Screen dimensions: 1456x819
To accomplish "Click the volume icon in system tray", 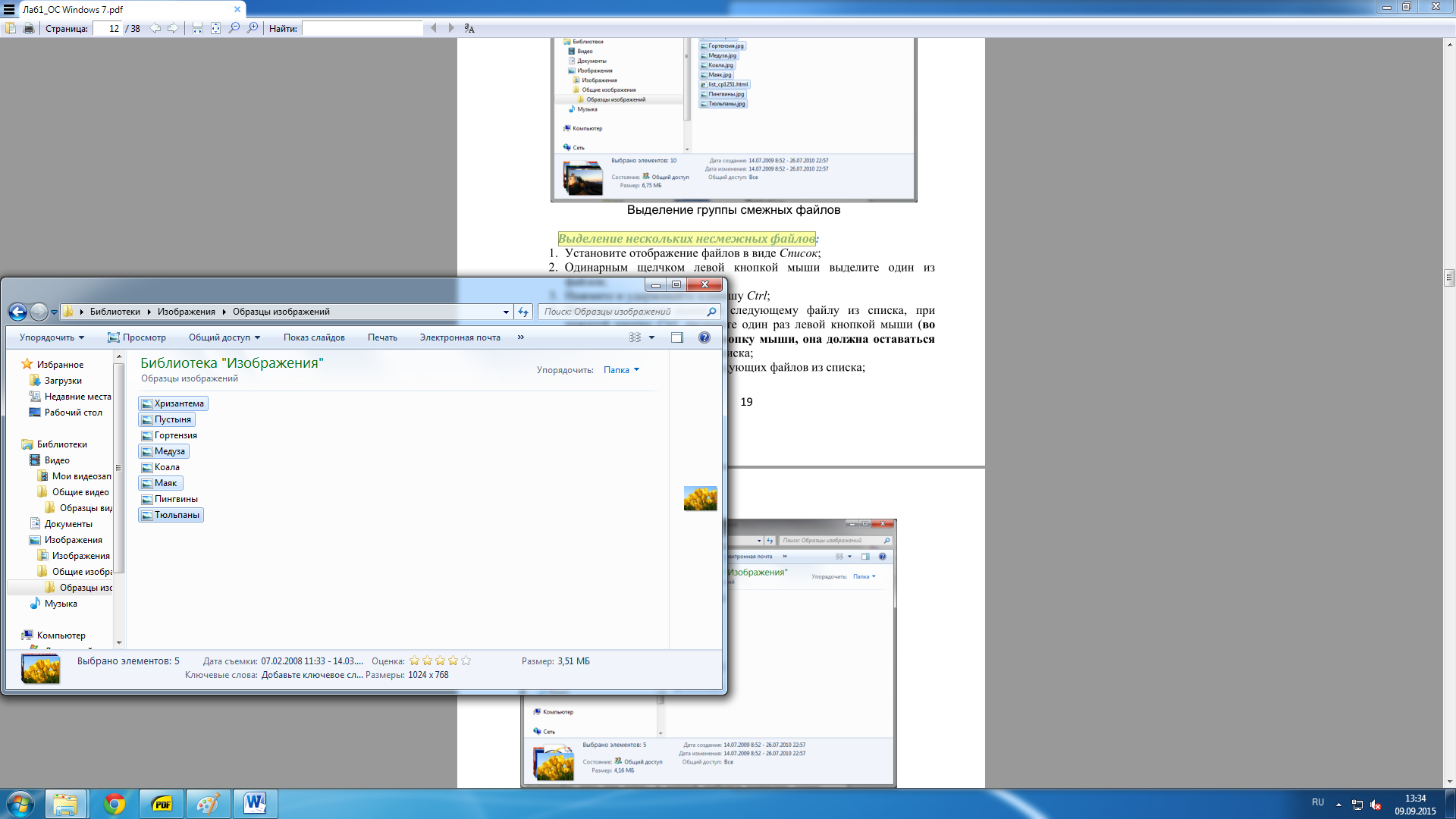I will click(1376, 805).
